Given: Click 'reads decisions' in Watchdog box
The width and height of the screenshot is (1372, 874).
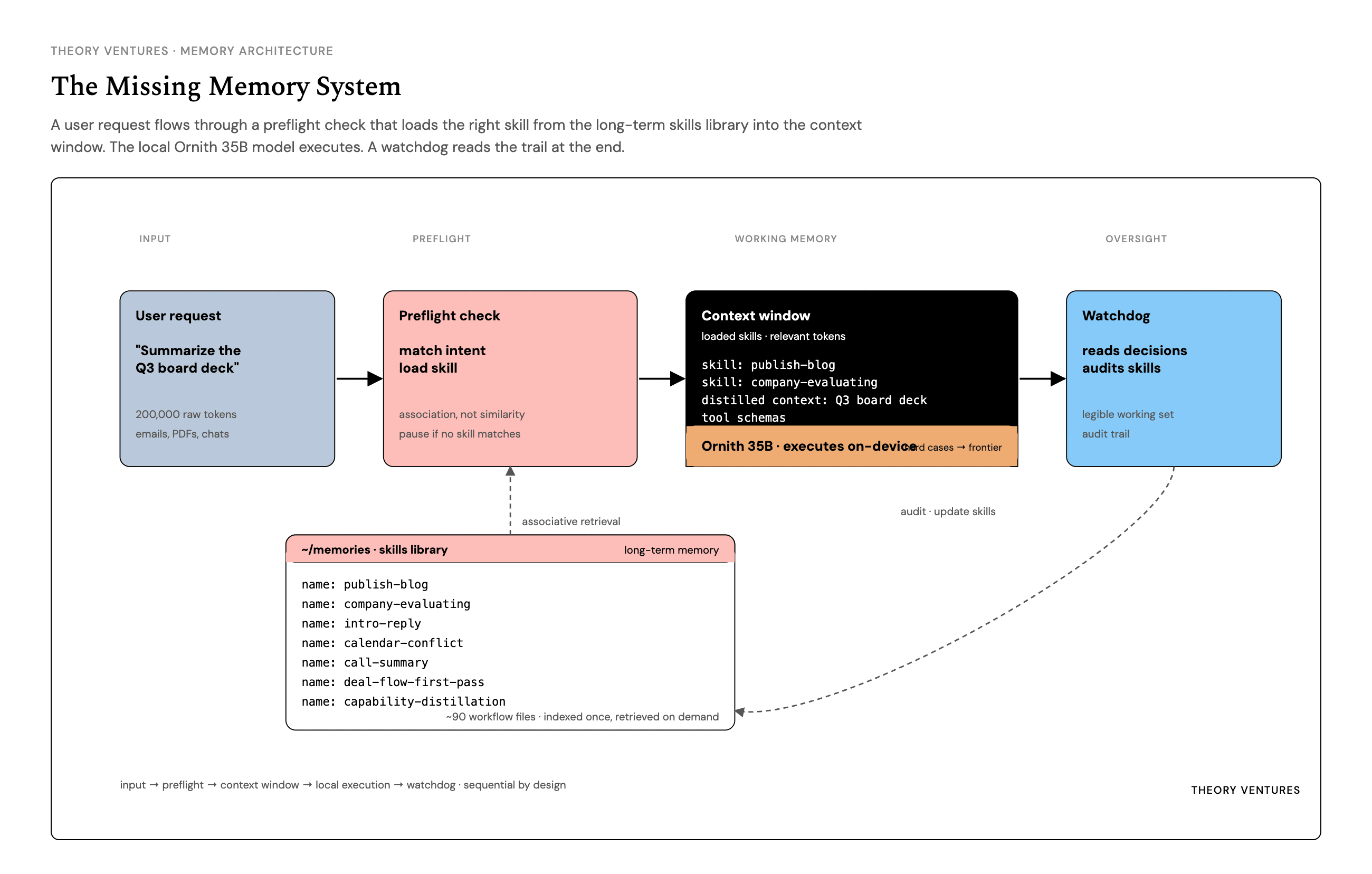Looking at the screenshot, I should 1135,350.
